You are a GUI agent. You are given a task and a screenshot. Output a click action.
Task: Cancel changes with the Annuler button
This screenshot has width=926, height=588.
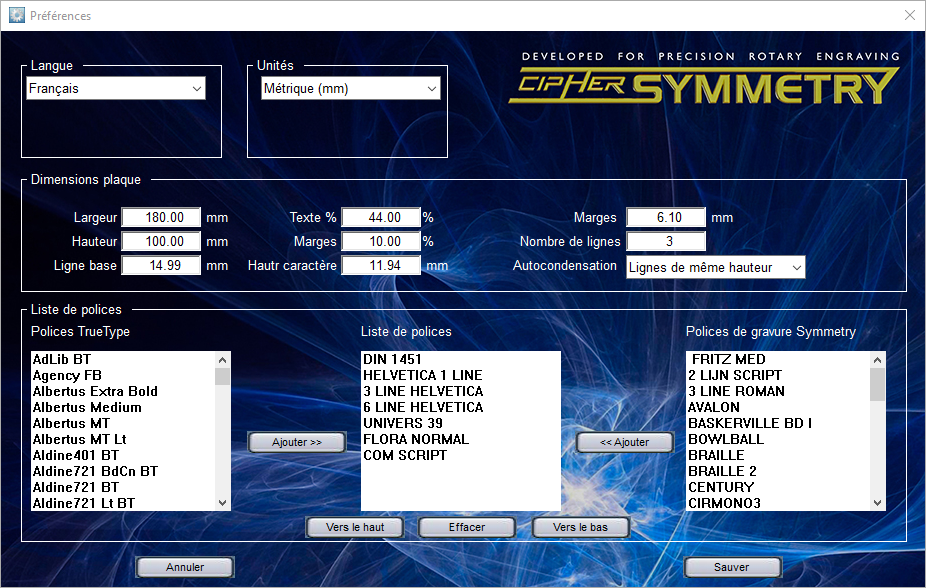[185, 567]
